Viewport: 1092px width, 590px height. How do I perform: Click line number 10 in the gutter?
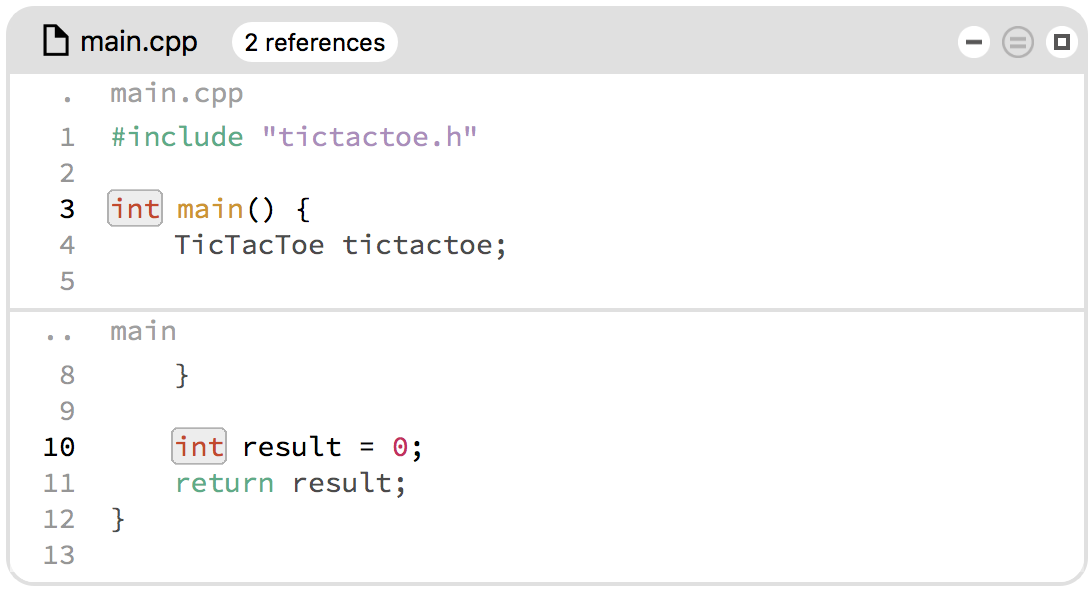click(59, 447)
